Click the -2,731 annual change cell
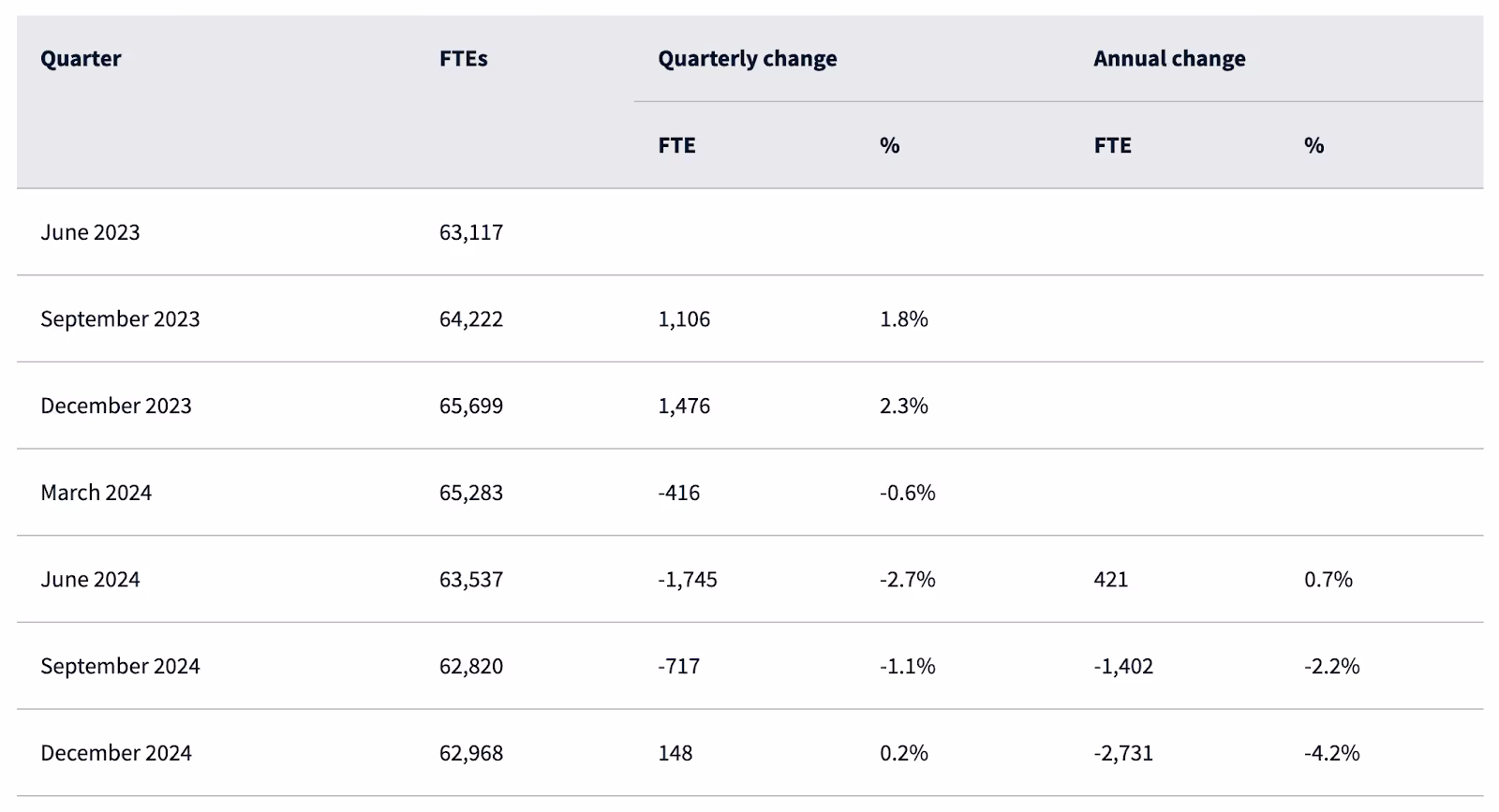Viewport: 1499px width, 812px height. (x=1122, y=753)
